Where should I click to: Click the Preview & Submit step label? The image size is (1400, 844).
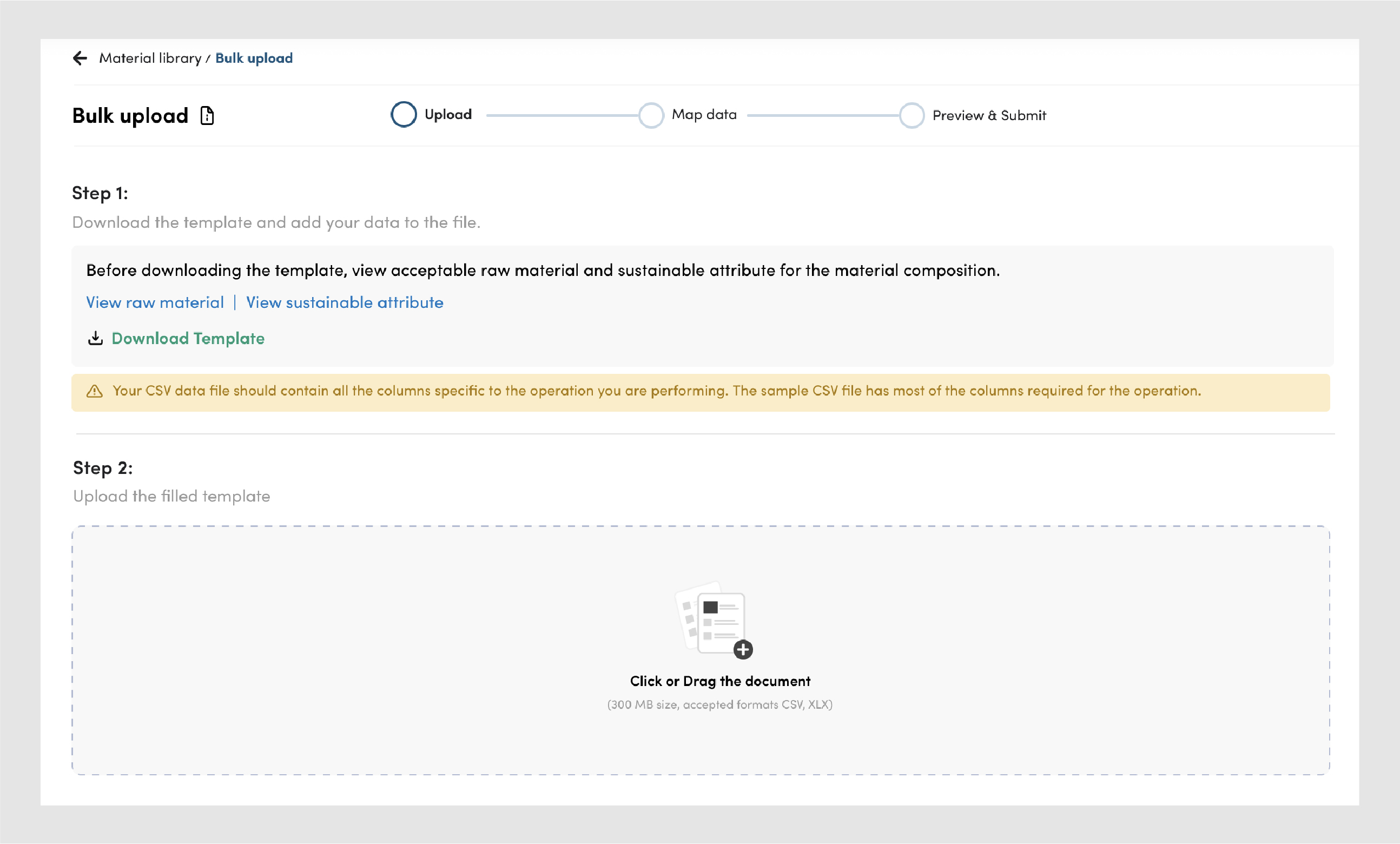pos(989,115)
